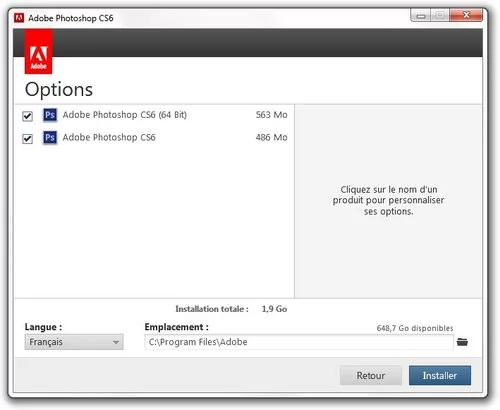Viewport: 500px width, 410px height.
Task: Click the product options hint text panel
Action: (x=388, y=201)
